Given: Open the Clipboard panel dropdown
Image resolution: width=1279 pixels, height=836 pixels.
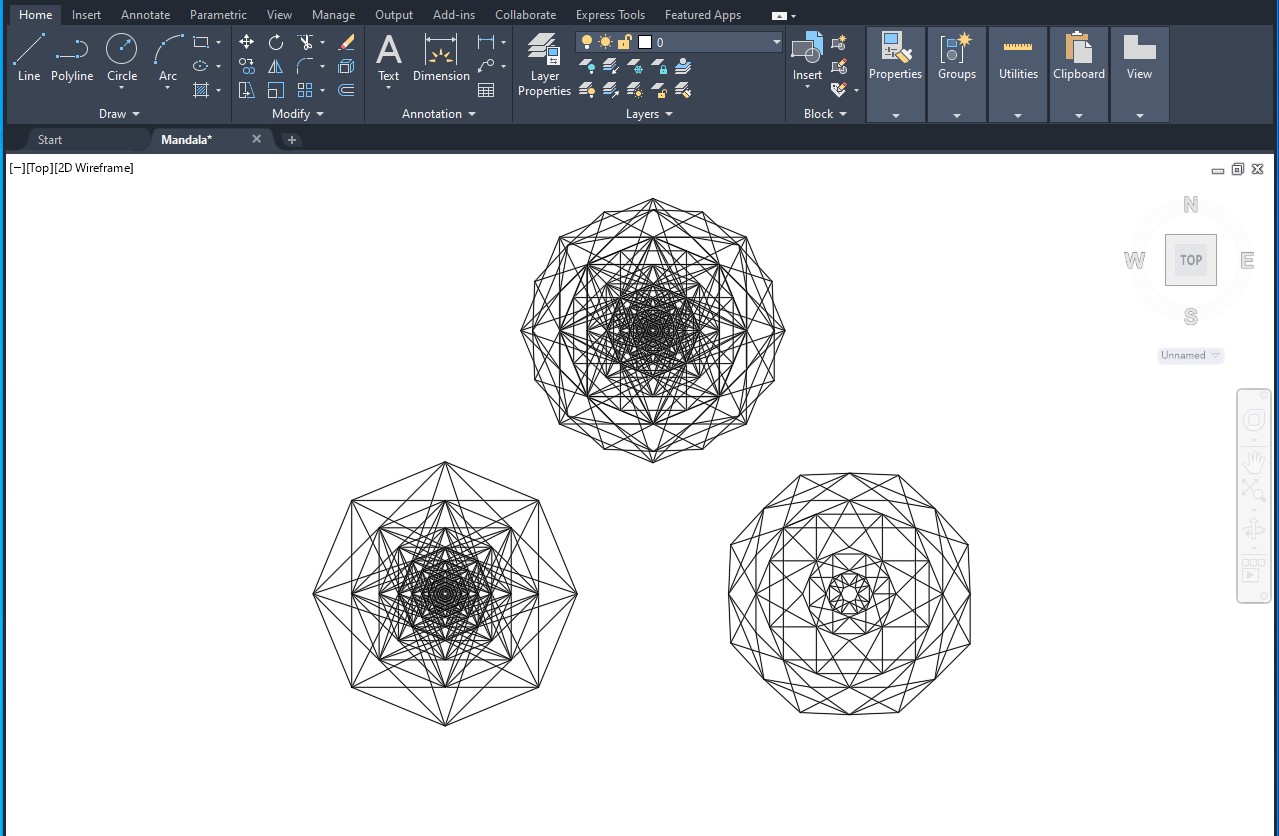Looking at the screenshot, I should 1079,115.
